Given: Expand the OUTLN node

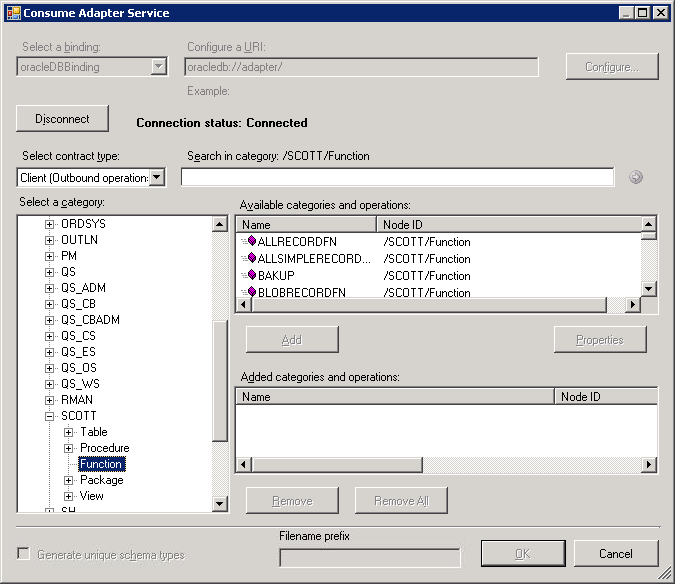Looking at the screenshot, I should coord(50,240).
